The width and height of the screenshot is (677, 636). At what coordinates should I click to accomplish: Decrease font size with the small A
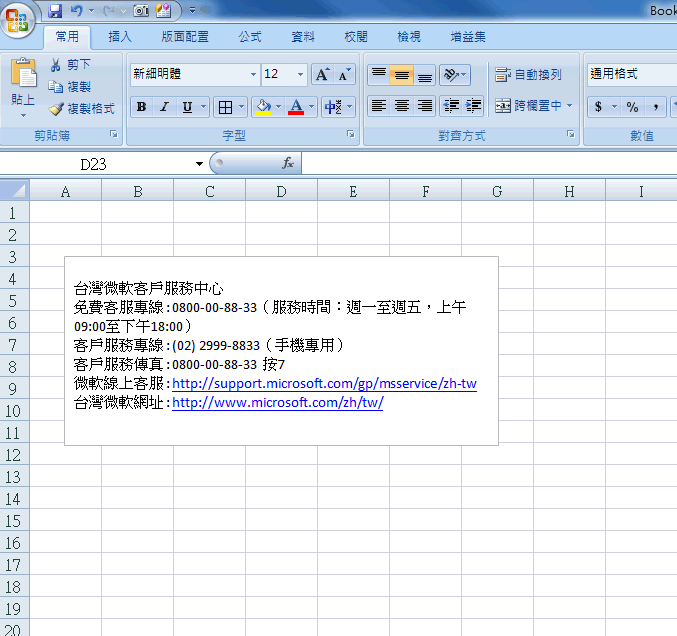[345, 74]
